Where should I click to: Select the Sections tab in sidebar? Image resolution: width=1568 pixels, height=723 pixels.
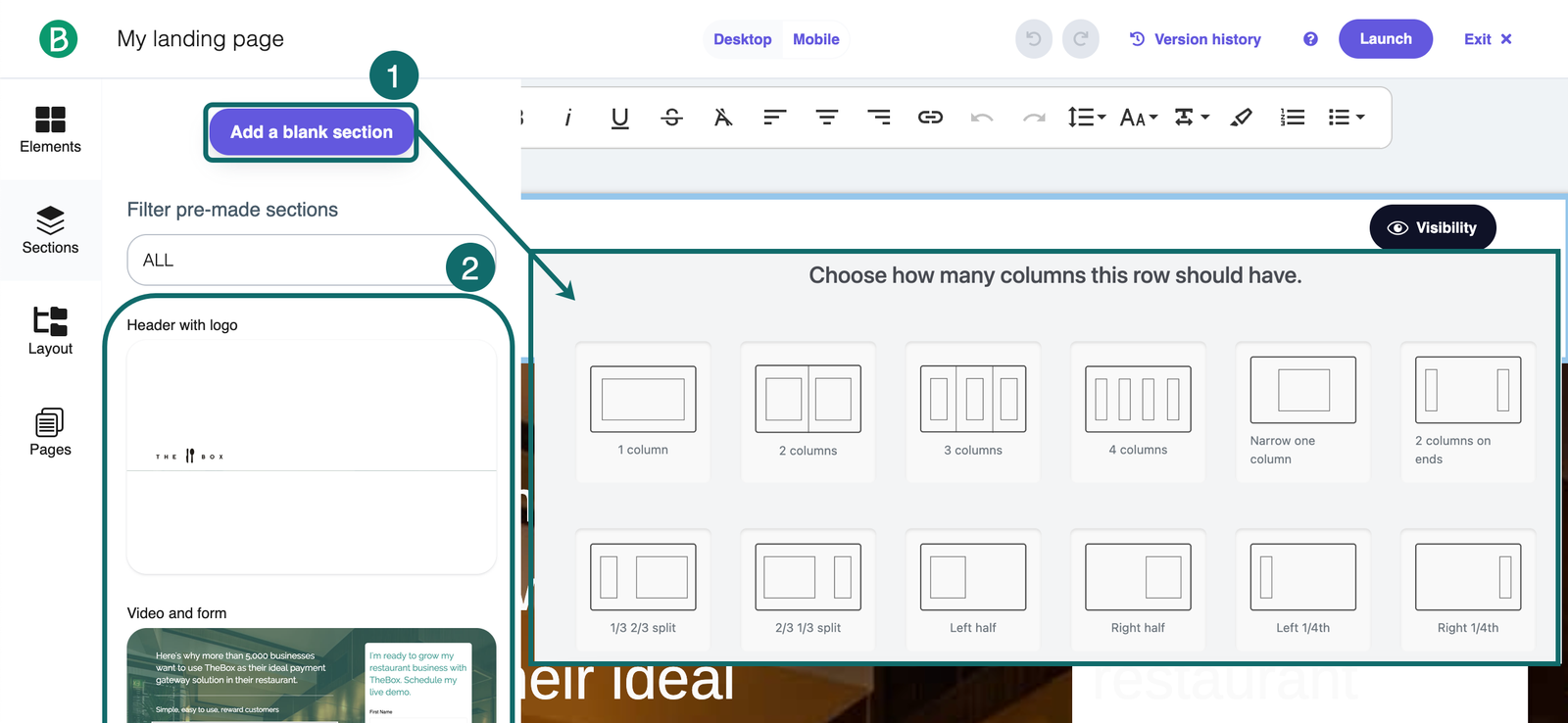(x=50, y=230)
